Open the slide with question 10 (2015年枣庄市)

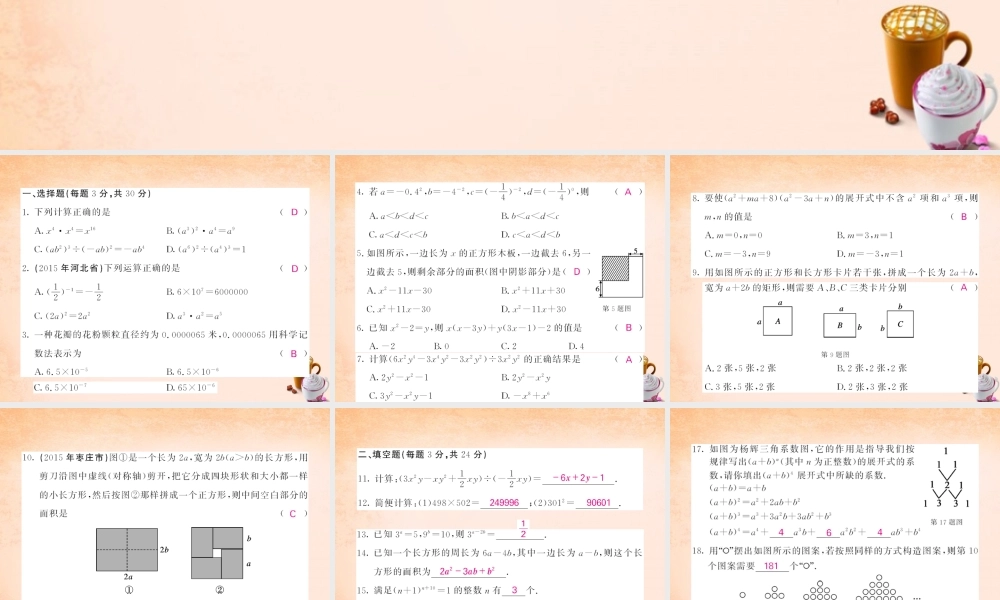(x=165, y=504)
